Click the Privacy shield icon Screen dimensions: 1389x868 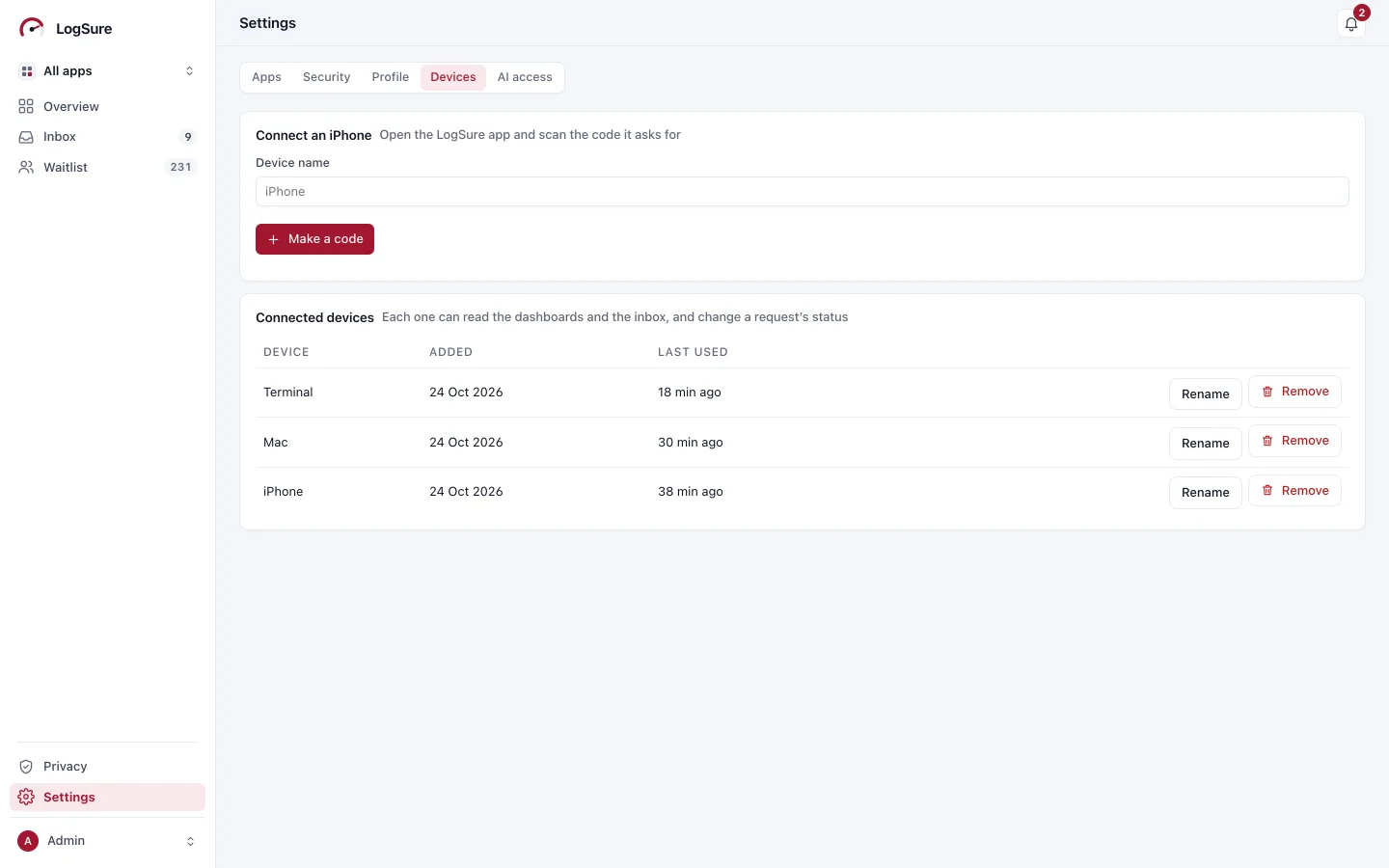click(26, 767)
